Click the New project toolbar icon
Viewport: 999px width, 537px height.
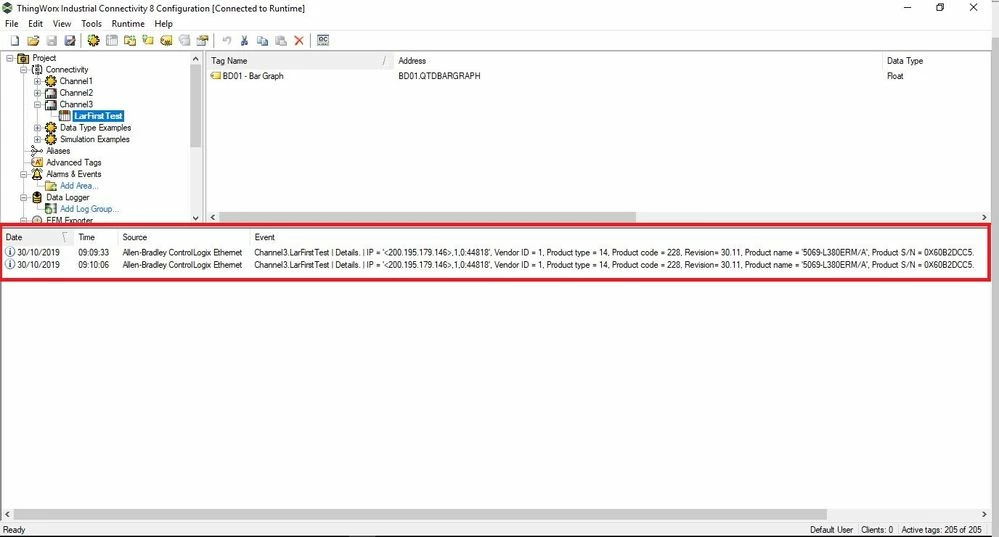click(15, 41)
